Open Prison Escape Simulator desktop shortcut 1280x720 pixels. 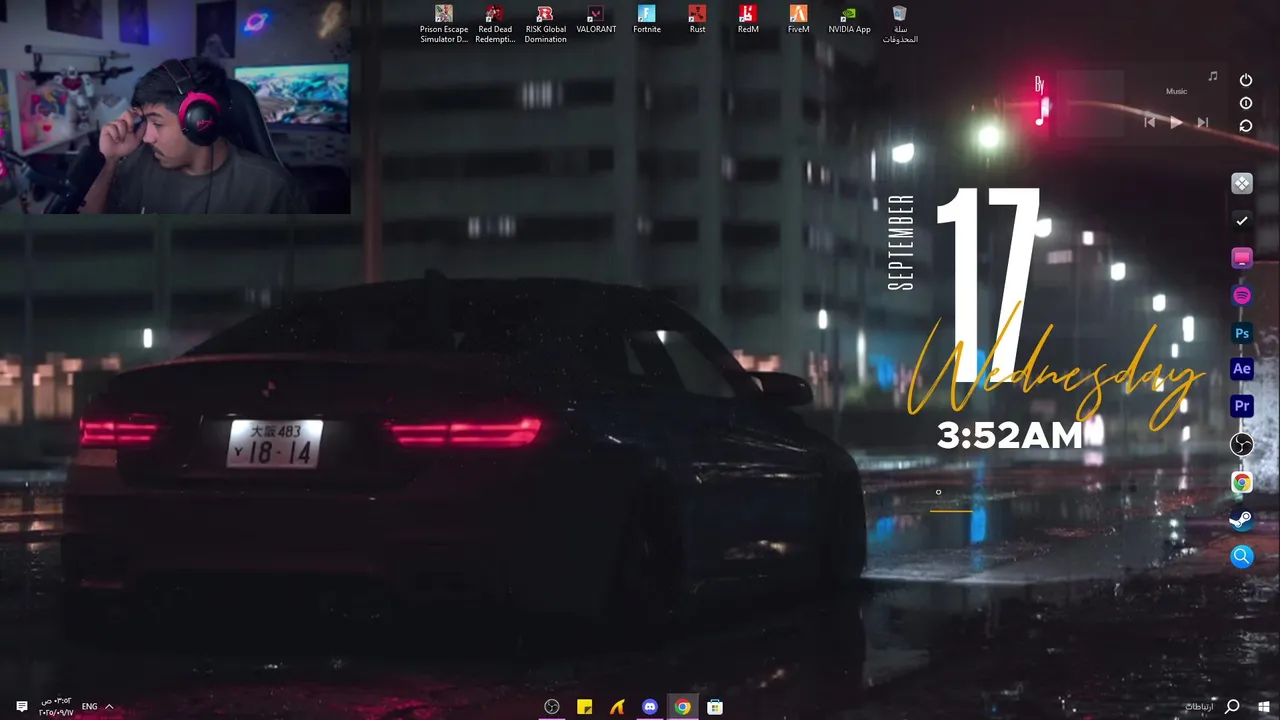(x=444, y=24)
